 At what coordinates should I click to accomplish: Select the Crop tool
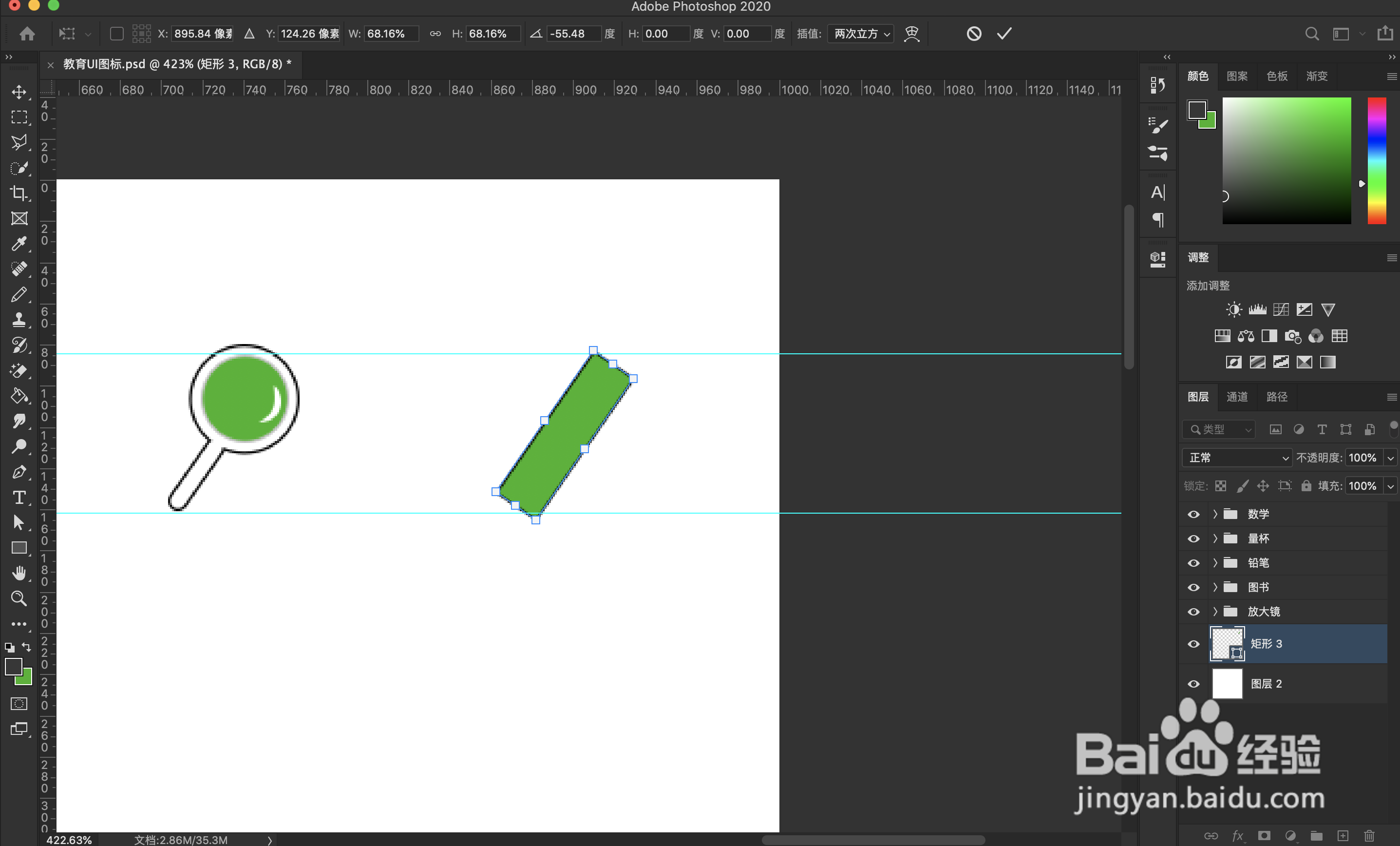pos(19,193)
